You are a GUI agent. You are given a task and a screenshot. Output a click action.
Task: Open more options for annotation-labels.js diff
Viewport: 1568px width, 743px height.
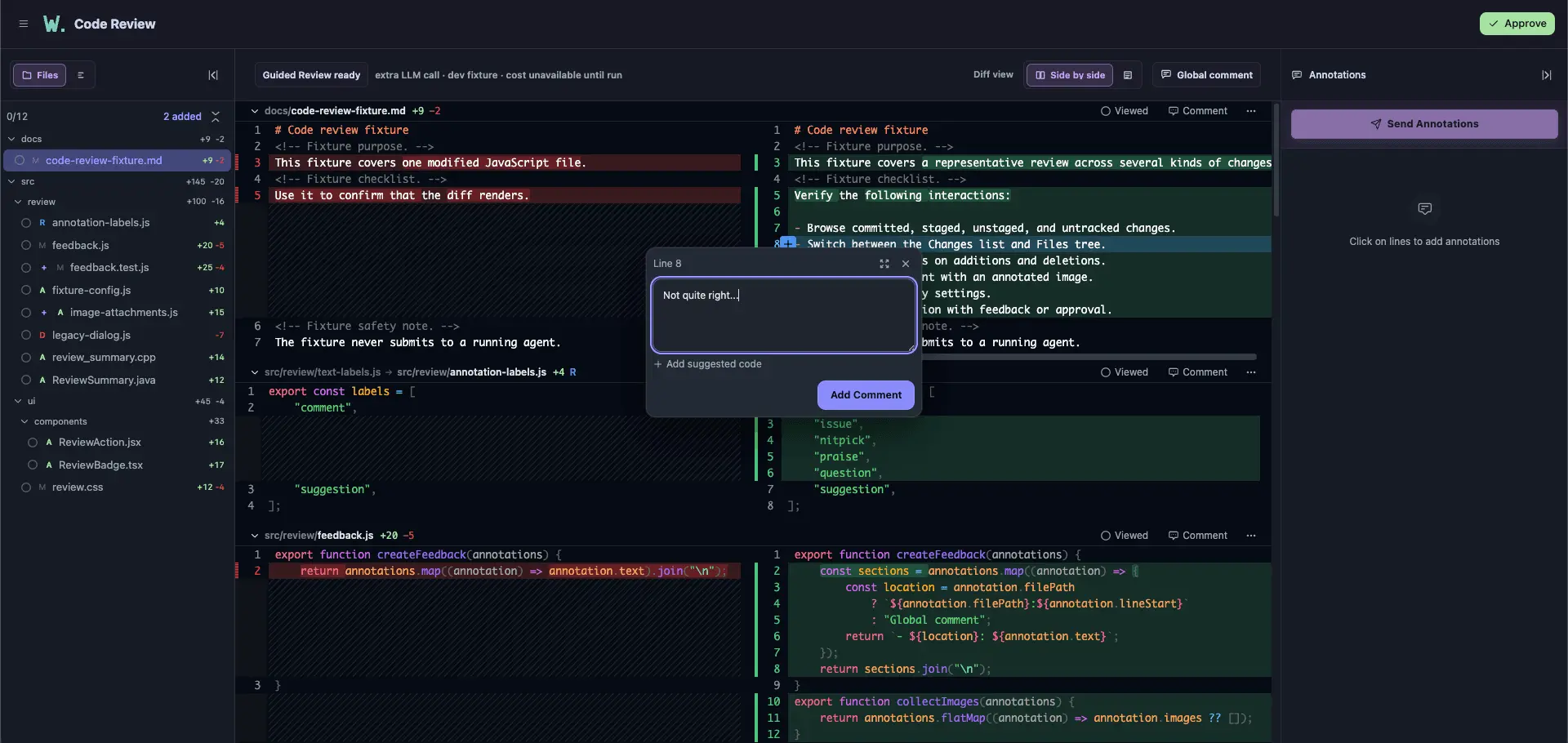(x=1251, y=372)
